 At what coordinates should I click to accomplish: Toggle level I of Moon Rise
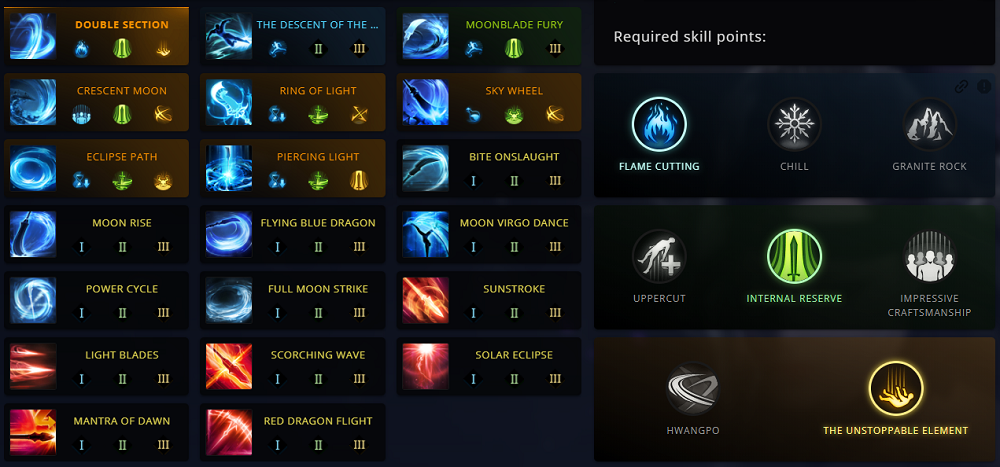81,246
